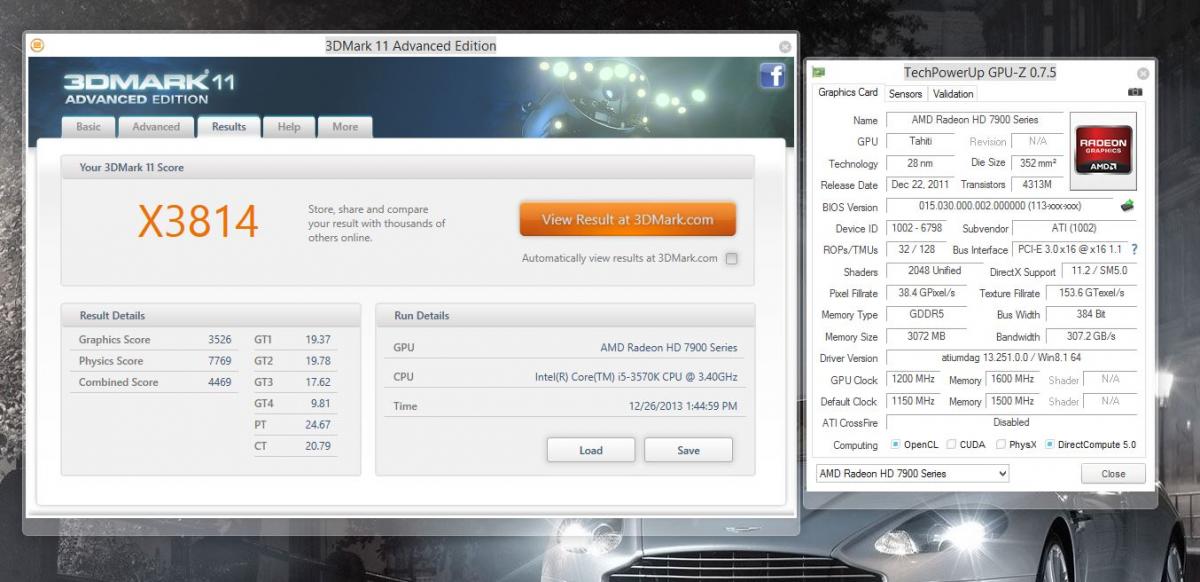Click View Result at 3DMark.com button
Viewport: 1200px width, 582px height.
click(628, 219)
